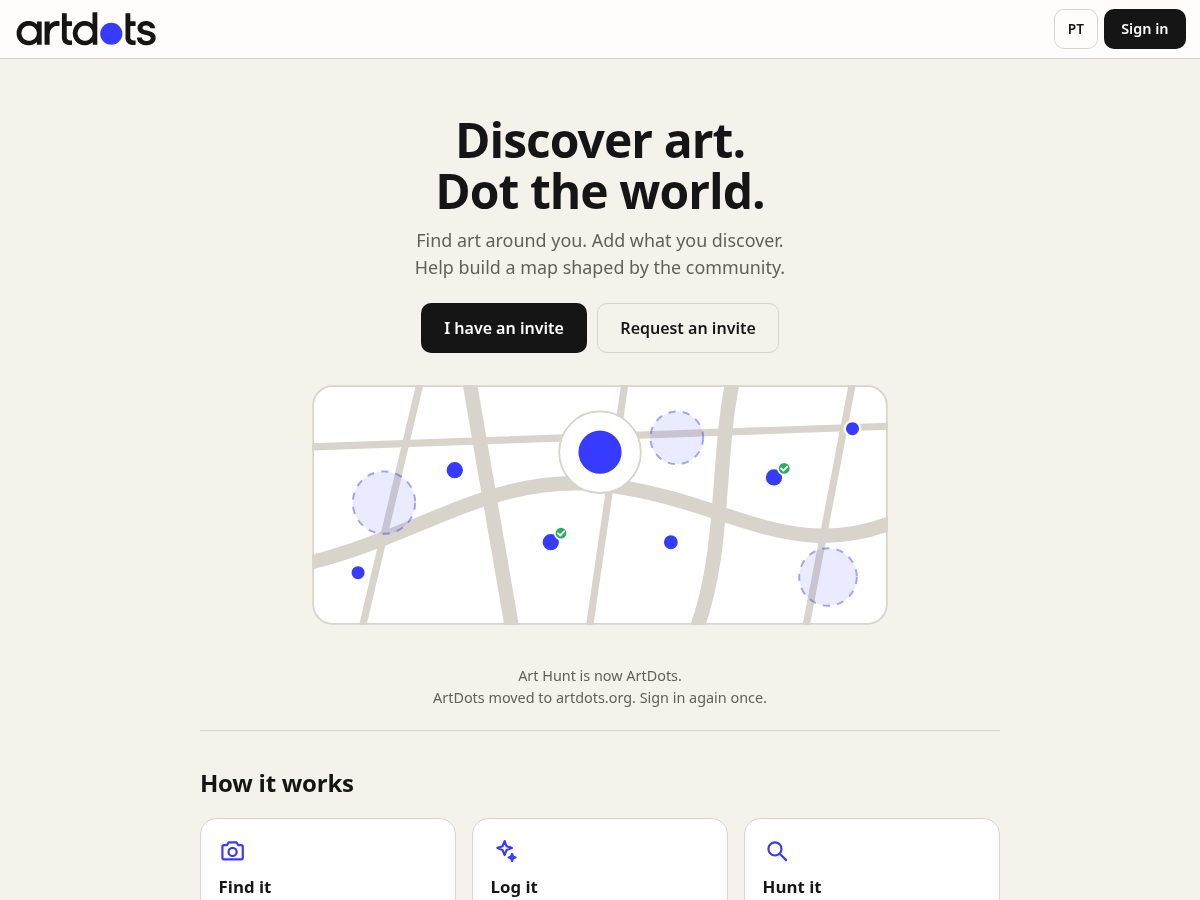The height and width of the screenshot is (900, 1200).
Task: Click the 'Find art around you' subtitle
Action: (x=600, y=254)
